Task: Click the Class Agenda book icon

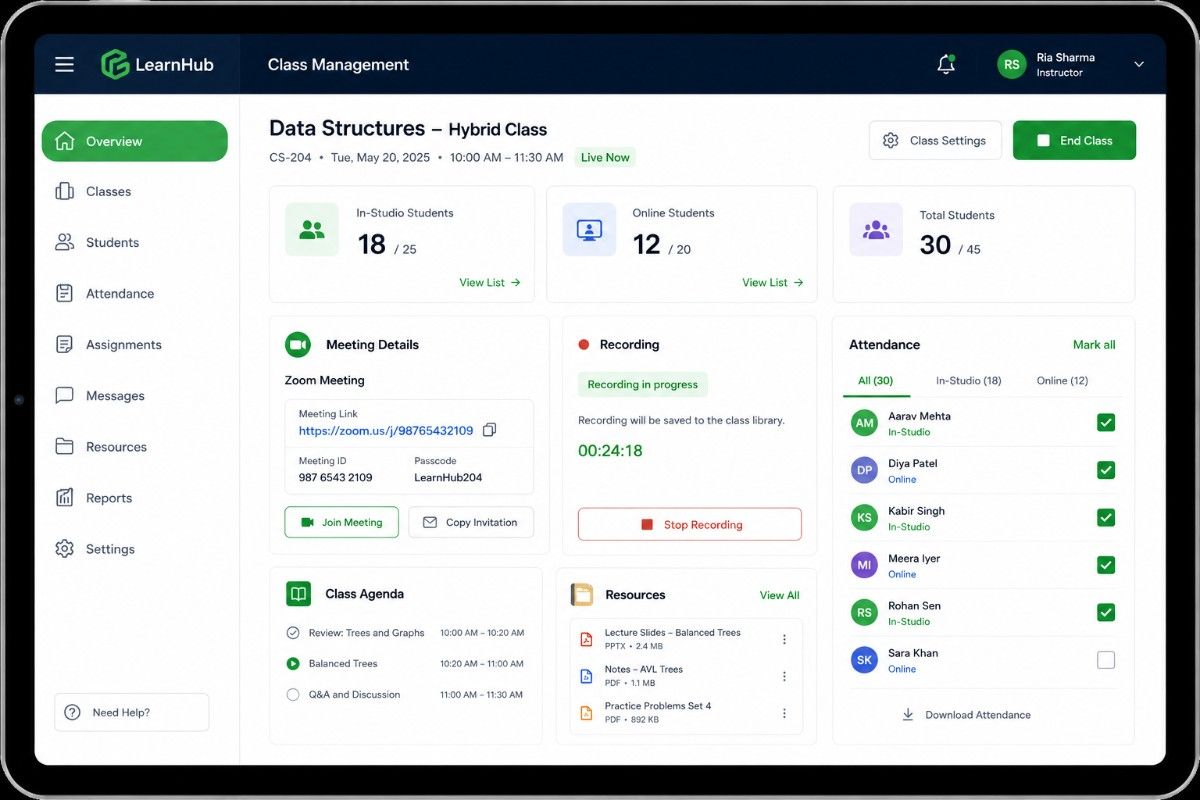Action: point(298,593)
